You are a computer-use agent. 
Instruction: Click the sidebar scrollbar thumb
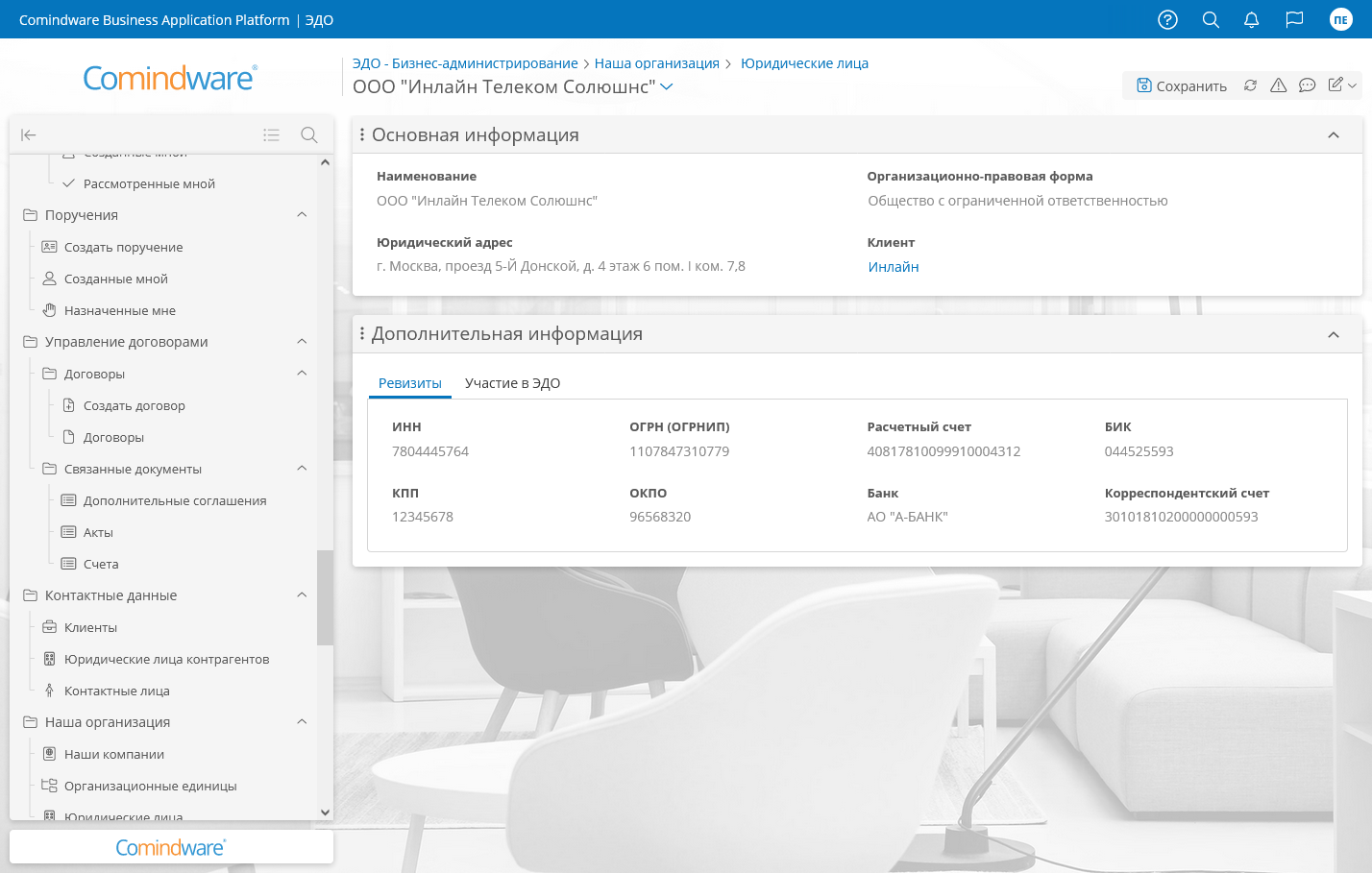[325, 597]
